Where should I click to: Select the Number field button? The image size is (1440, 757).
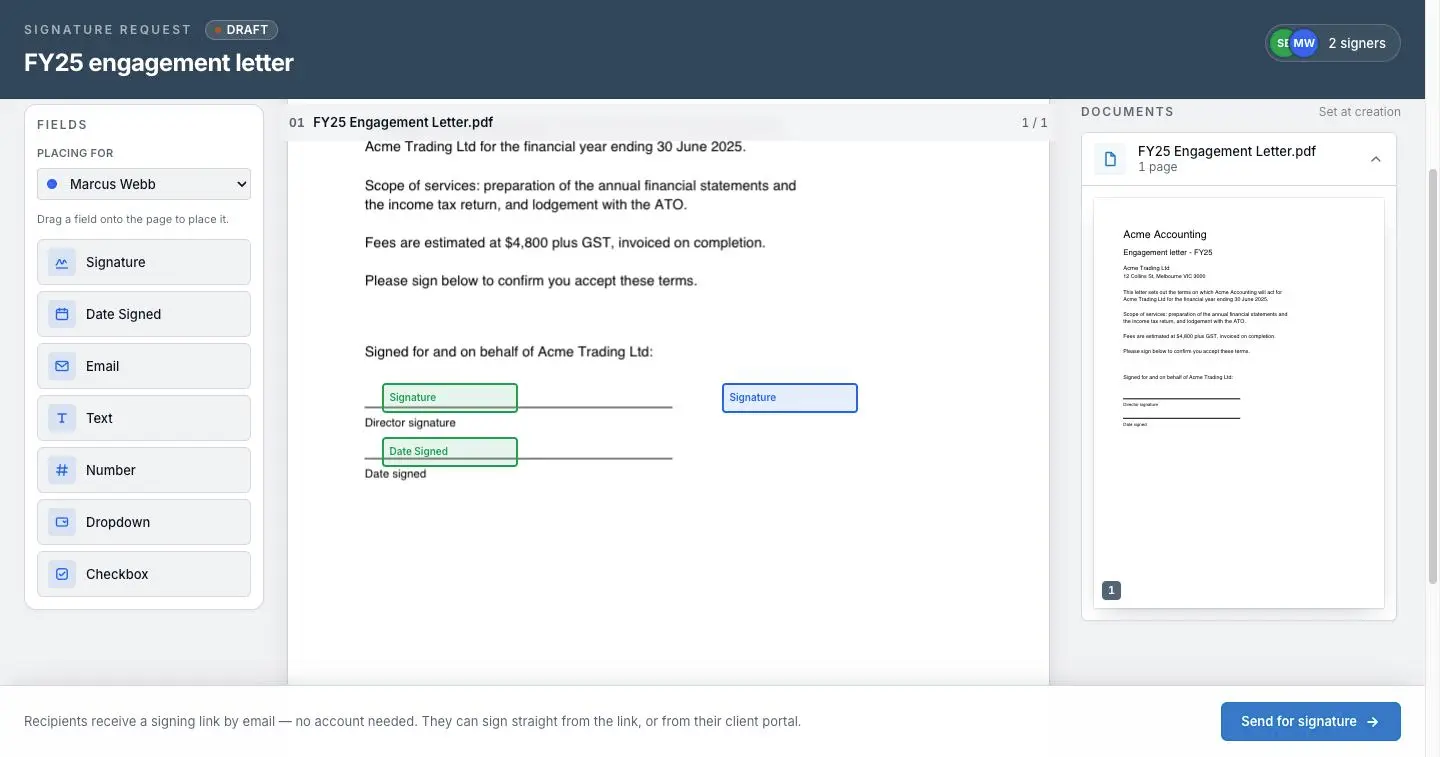pyautogui.click(x=144, y=470)
